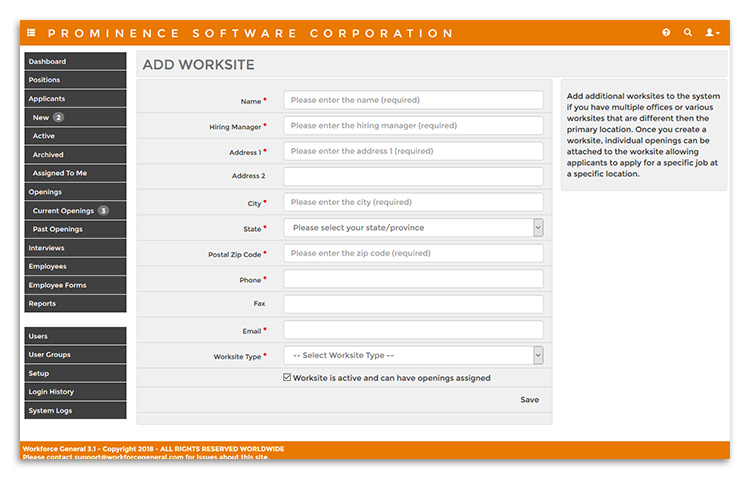Show Archived applicants
This screenshot has height=479, width=750.
coord(76,155)
